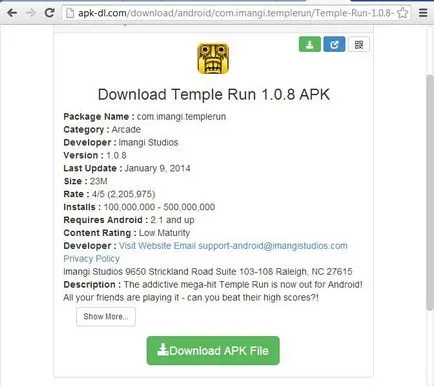Screen dimensions: 434x386
Task: Select the package name com.imangi.templerun
Action: click(181, 117)
